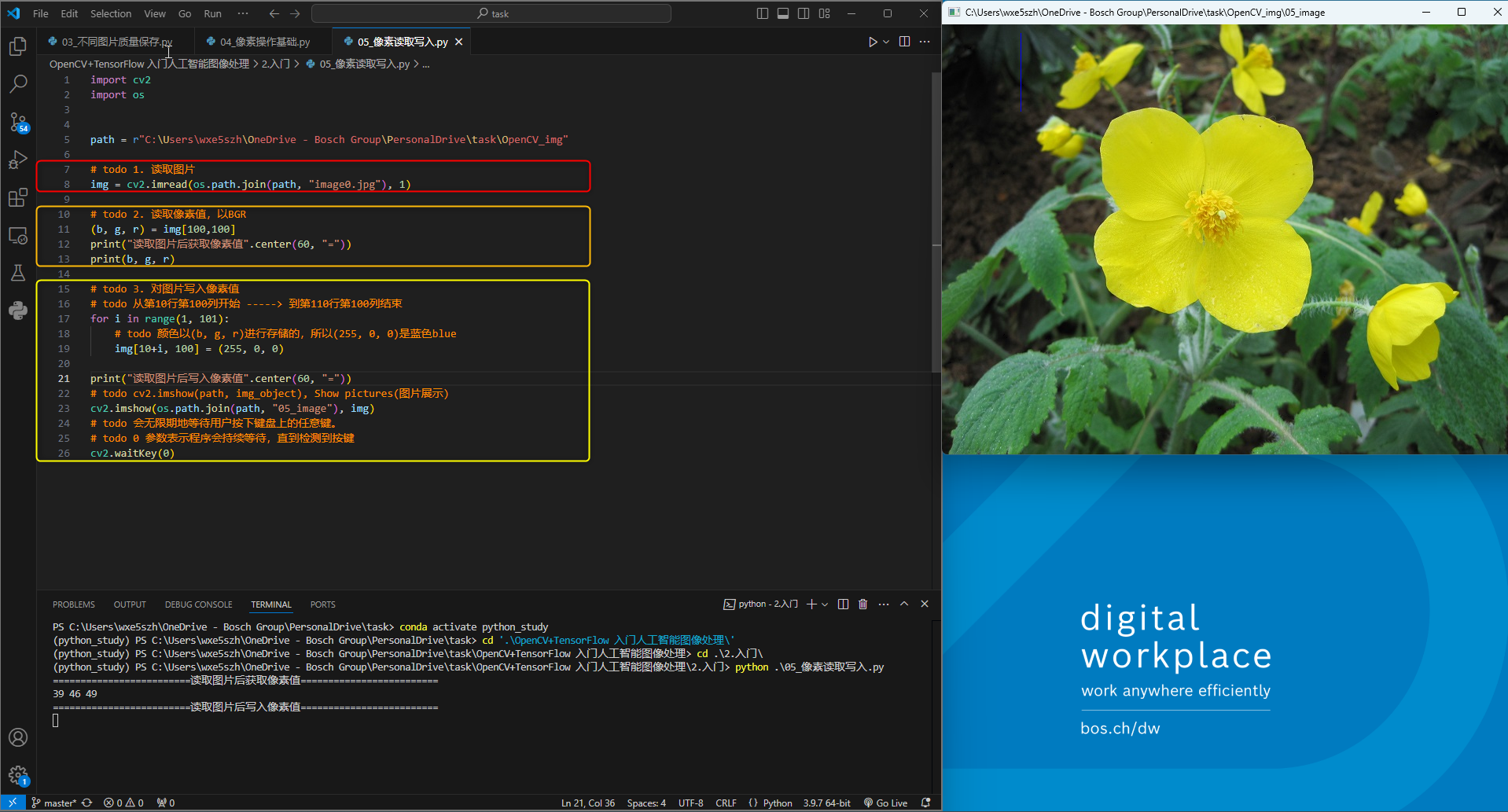The image size is (1508, 812).
Task: Click the Run Python File play button
Action: point(873,42)
